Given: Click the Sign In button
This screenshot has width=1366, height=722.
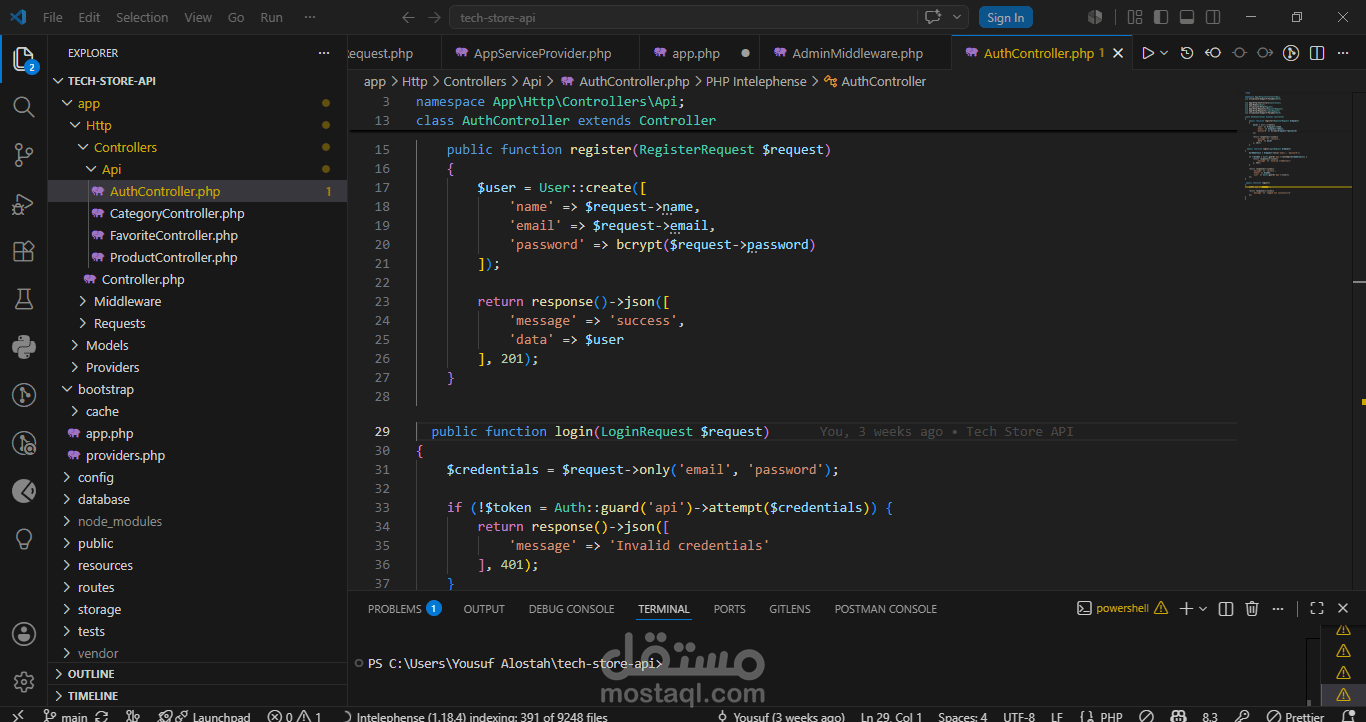Looking at the screenshot, I should click(1005, 17).
